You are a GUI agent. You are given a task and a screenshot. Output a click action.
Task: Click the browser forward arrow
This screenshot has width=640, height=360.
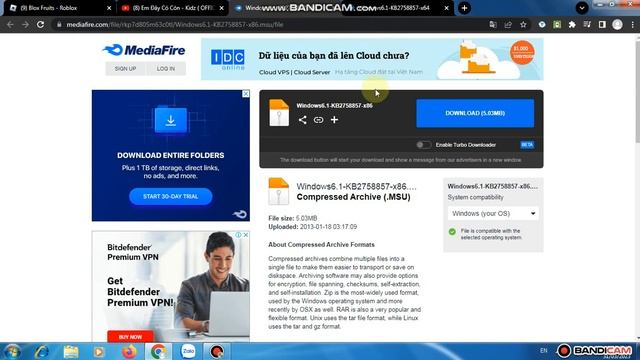(25, 24)
